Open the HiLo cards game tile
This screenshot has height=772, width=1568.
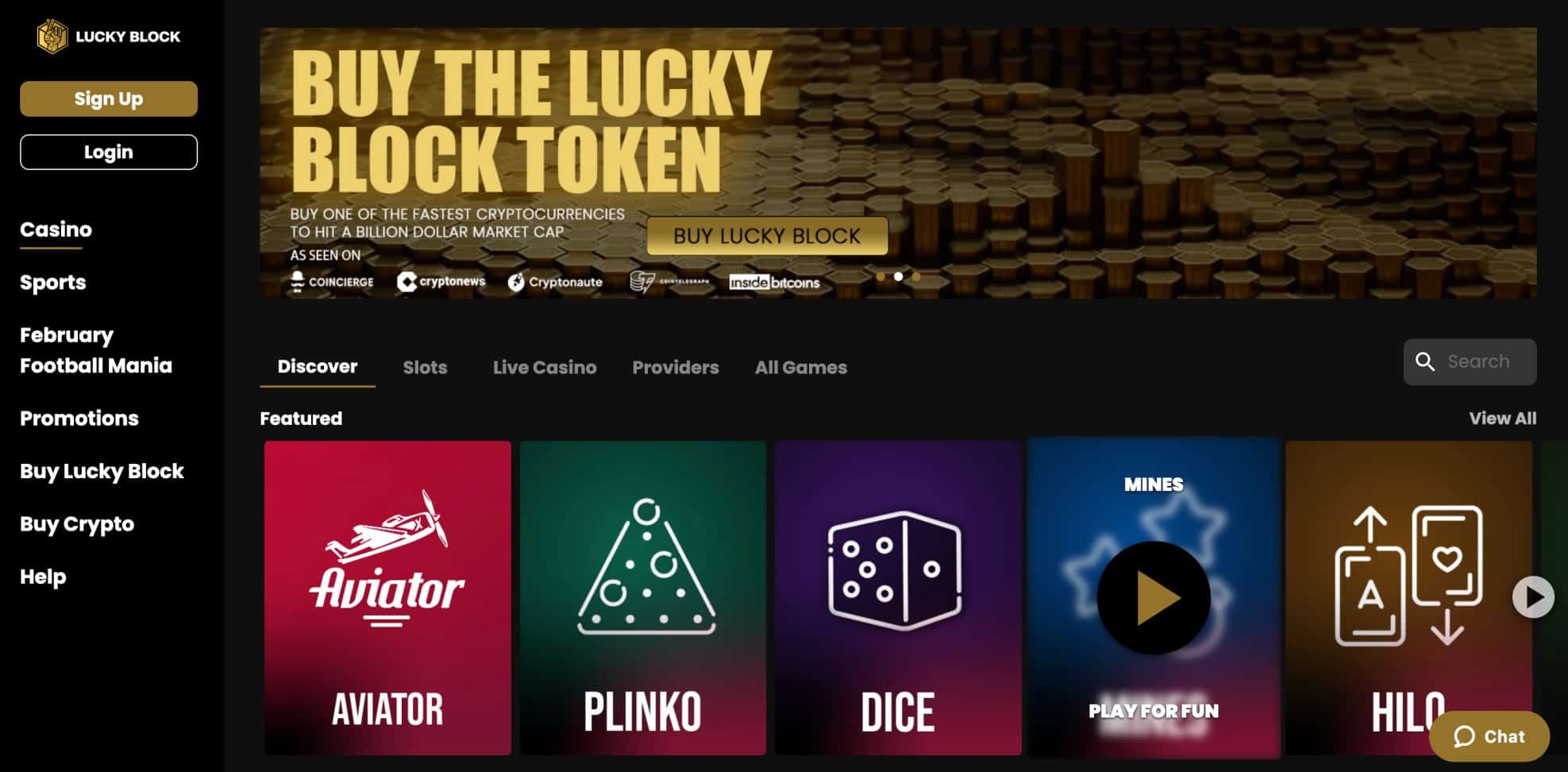(x=1408, y=598)
